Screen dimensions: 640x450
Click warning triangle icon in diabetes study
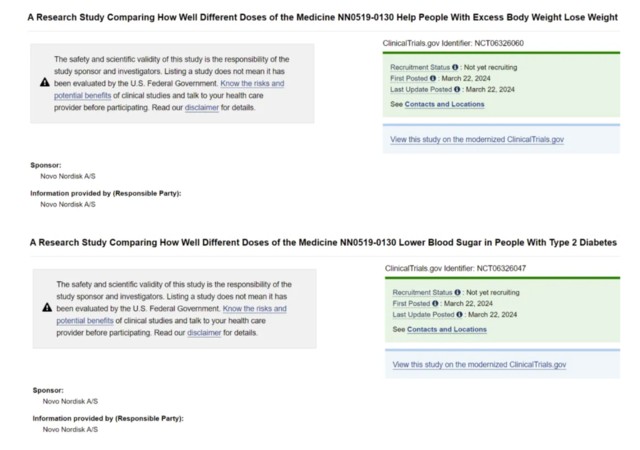point(46,308)
